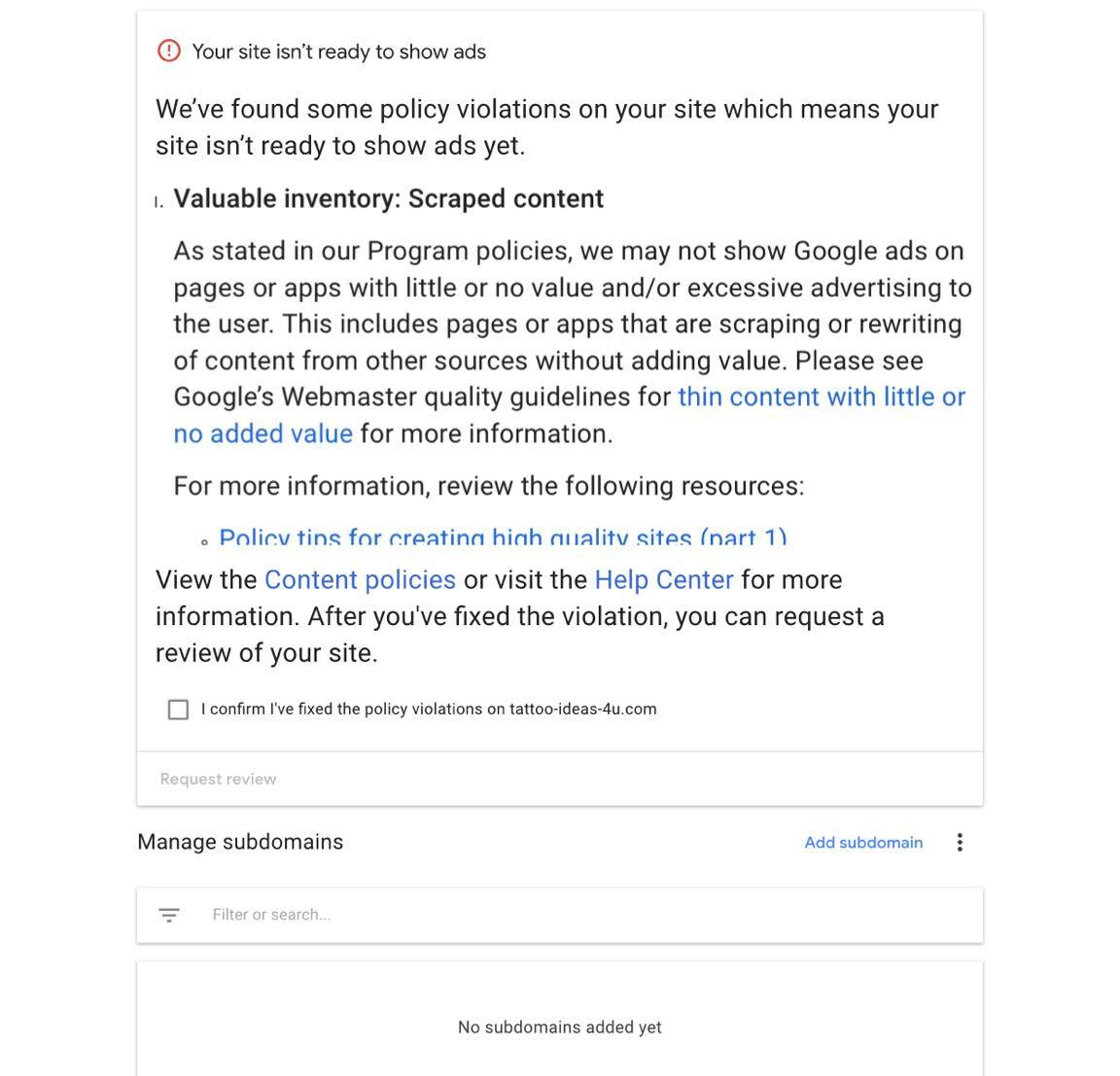Click the filter list icon
The width and height of the screenshot is (1120, 1076).
[x=169, y=915]
